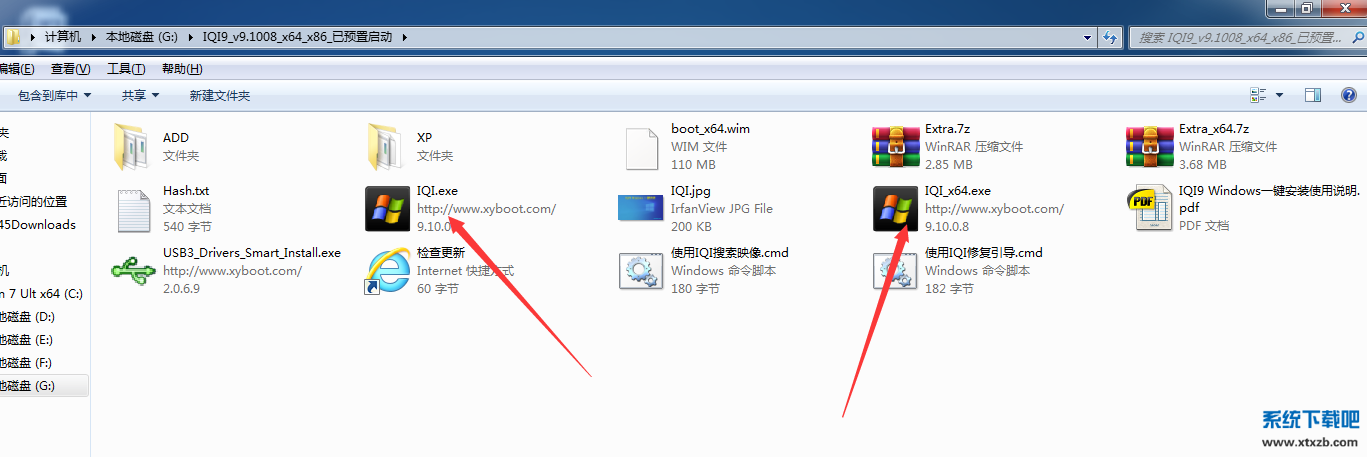Toggle the preview pane button
The image size is (1367, 457).
tap(1313, 95)
